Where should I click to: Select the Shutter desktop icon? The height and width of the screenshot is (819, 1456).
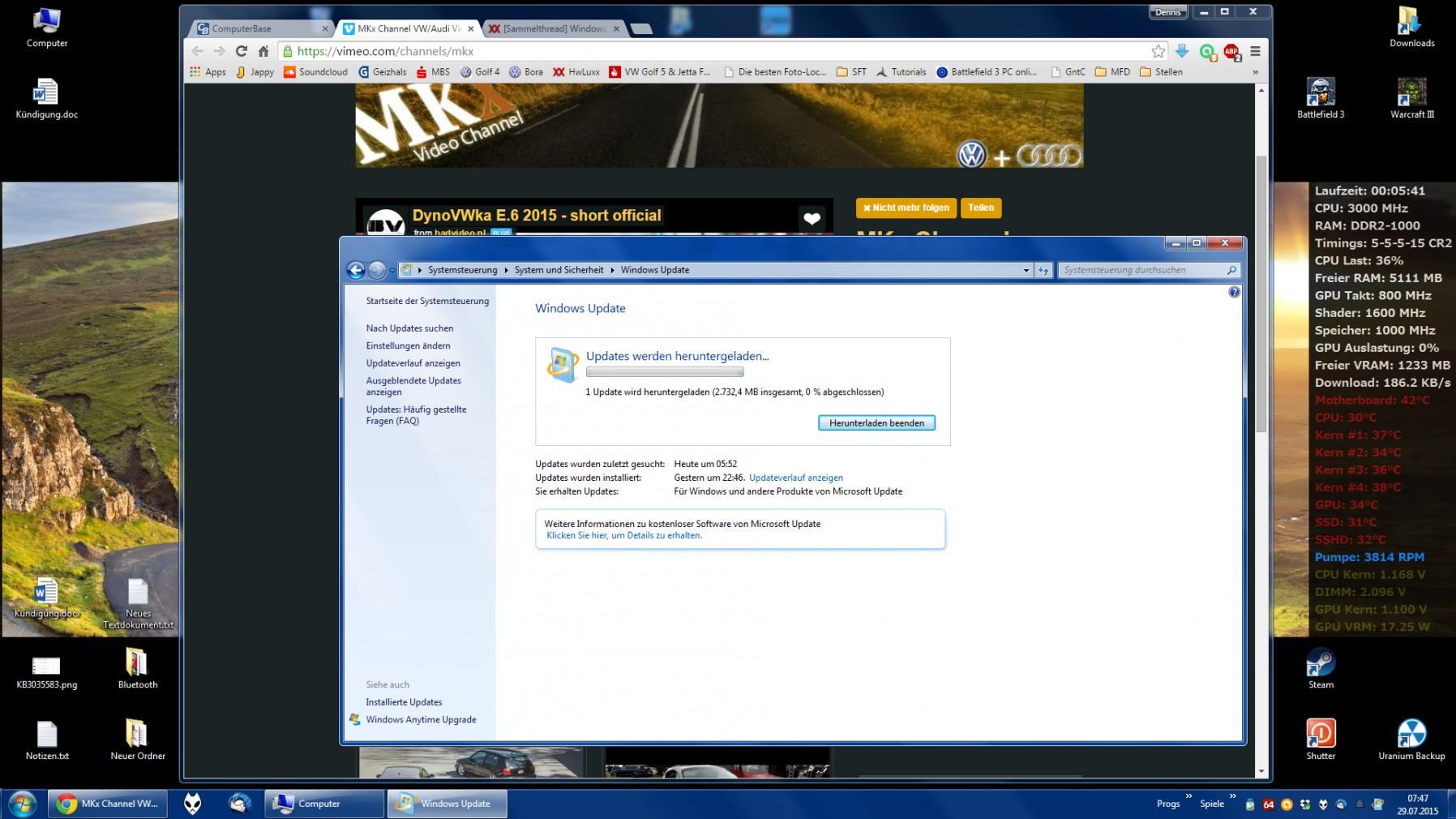point(1321,740)
